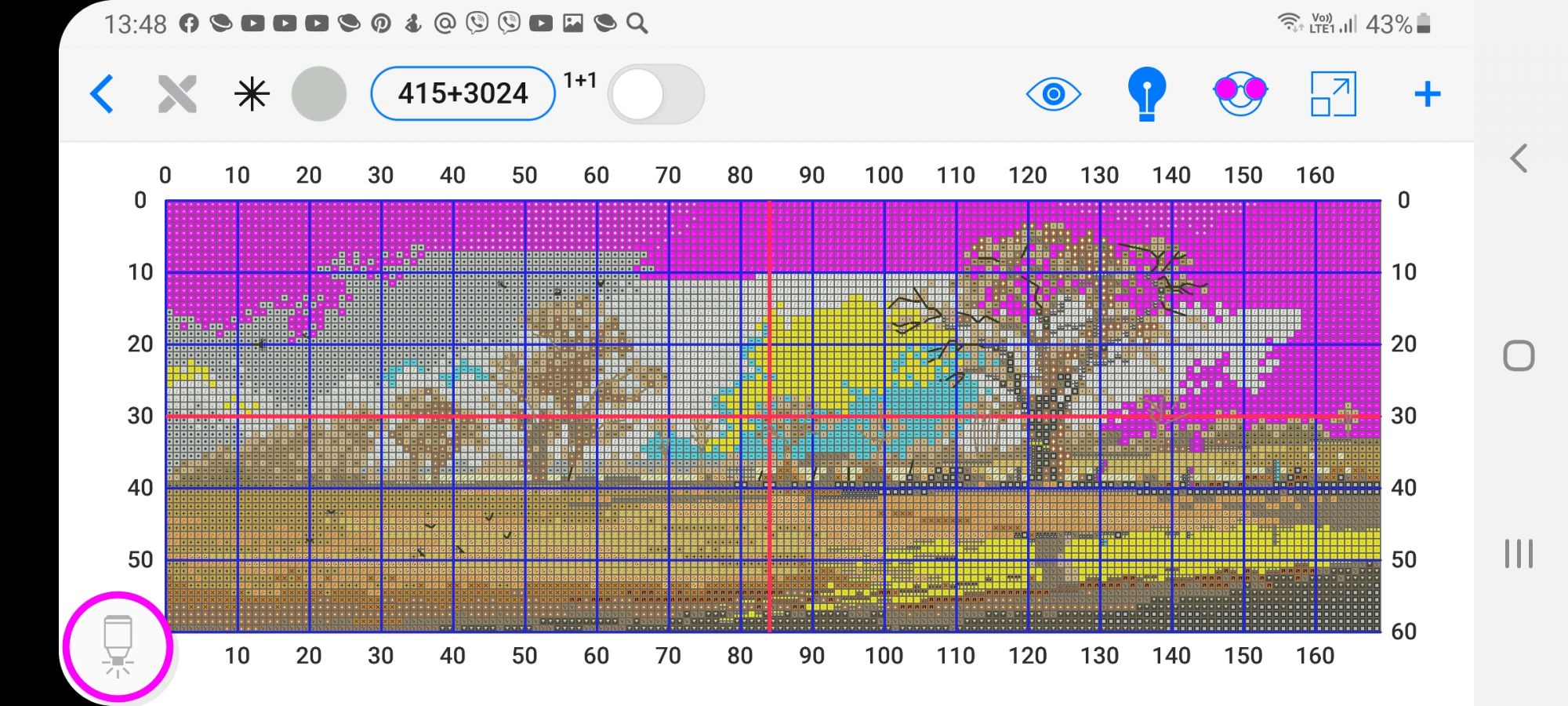The height and width of the screenshot is (706, 1568).
Task: Go back with the blue arrow
Action: (102, 94)
